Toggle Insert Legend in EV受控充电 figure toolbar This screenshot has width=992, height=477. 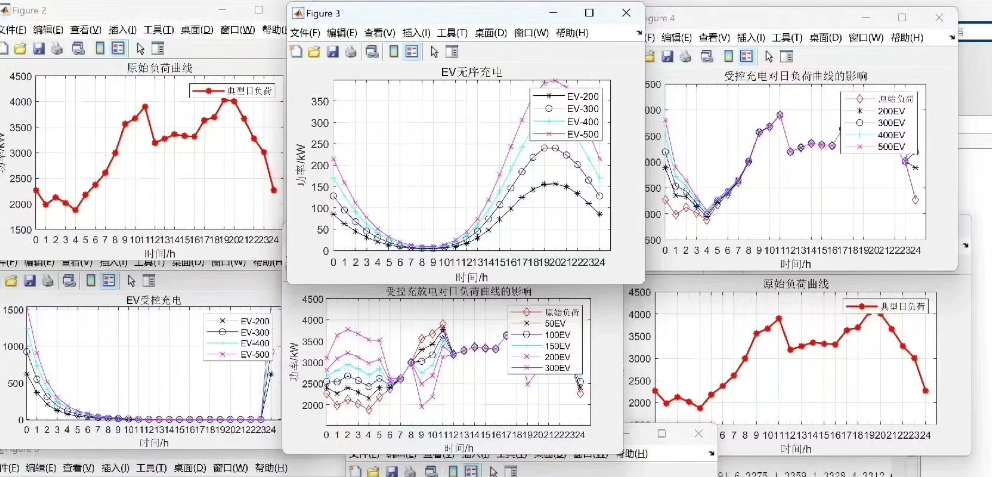pyautogui.click(x=109, y=280)
